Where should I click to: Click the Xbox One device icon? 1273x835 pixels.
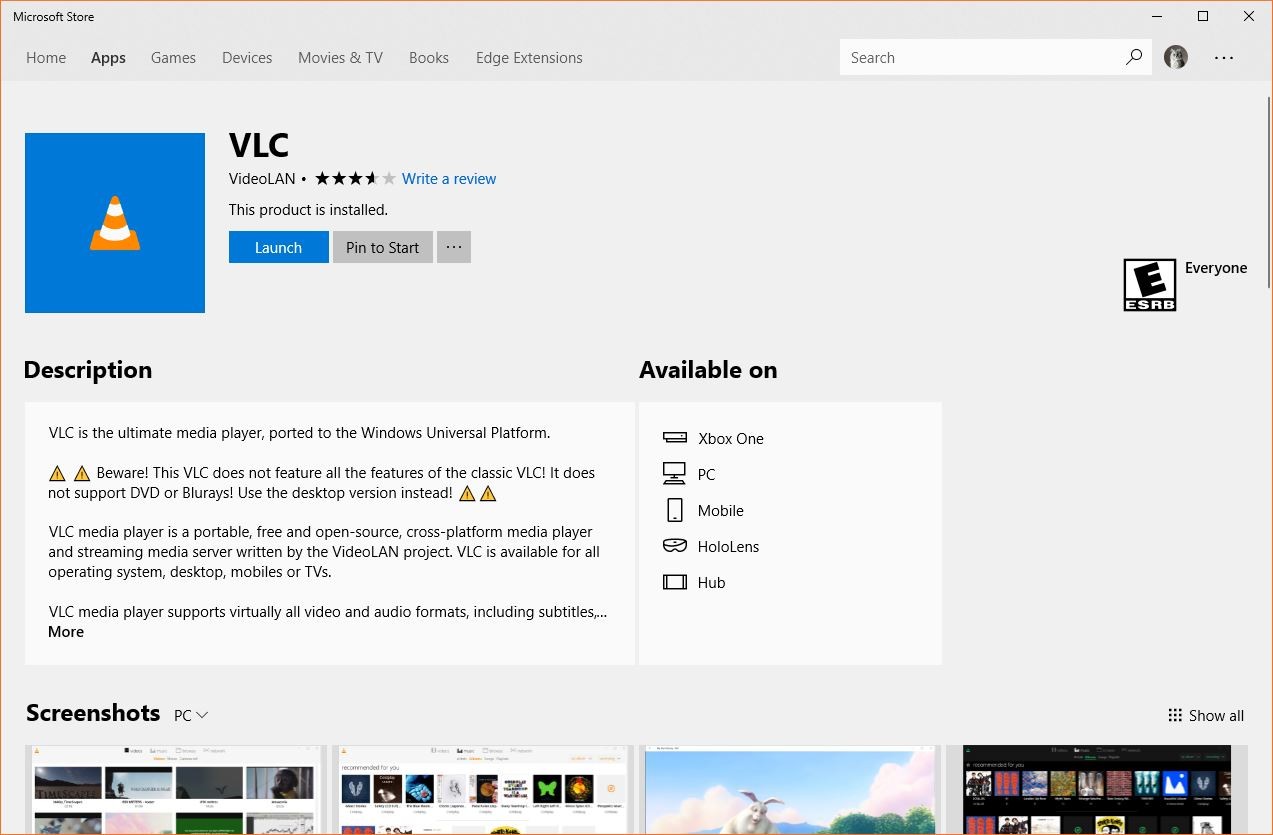675,438
